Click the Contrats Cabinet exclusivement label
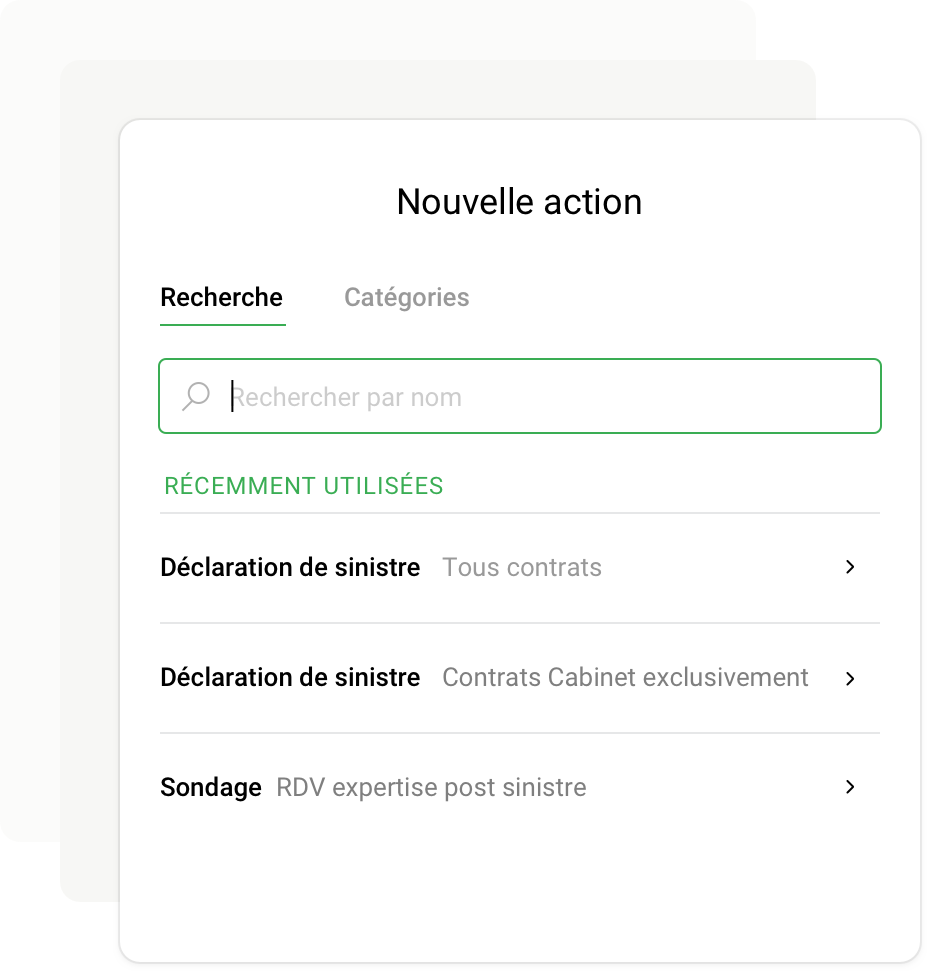The width and height of the screenshot is (928, 972). pos(625,678)
